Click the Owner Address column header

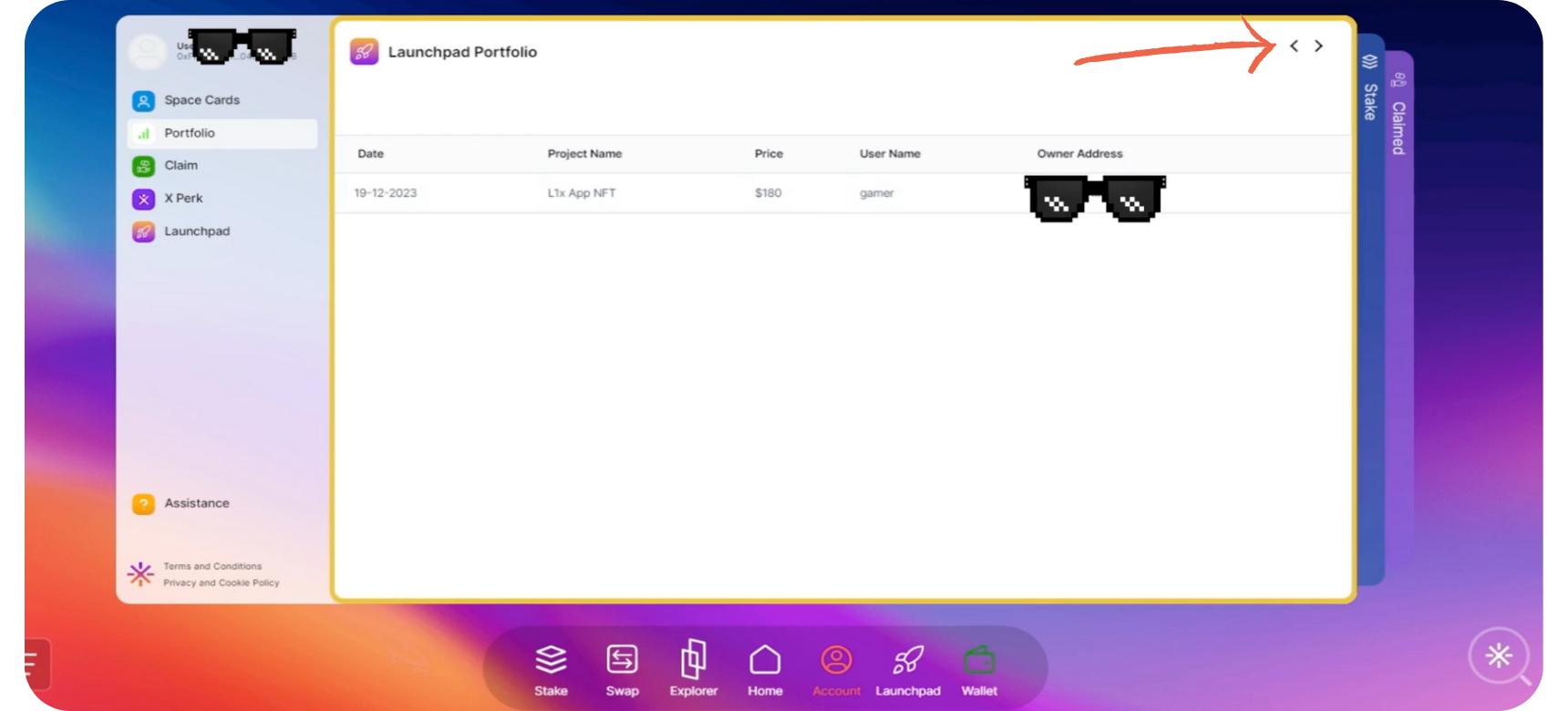click(1079, 154)
